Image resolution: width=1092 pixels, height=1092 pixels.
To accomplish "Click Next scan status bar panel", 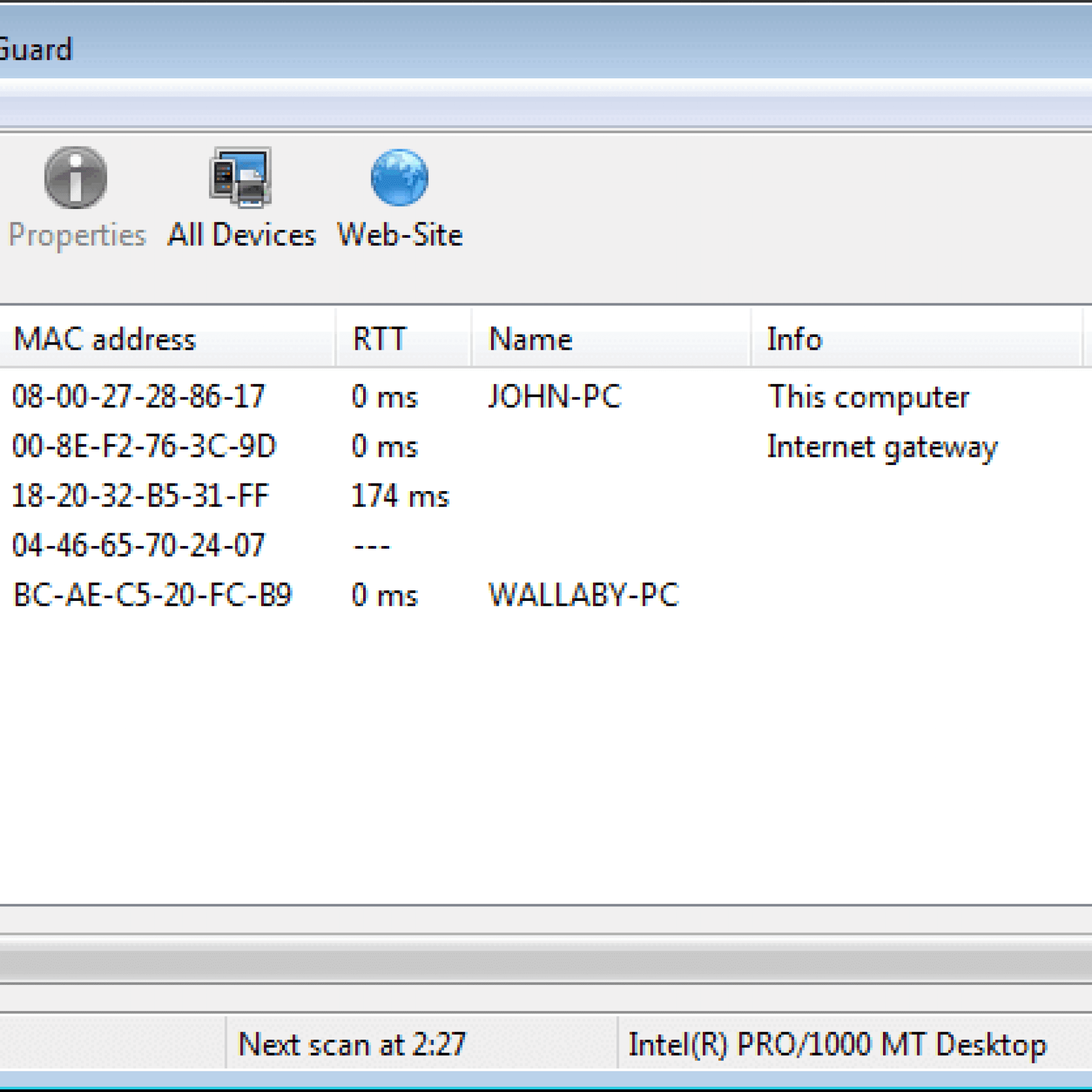I will pos(351,1044).
